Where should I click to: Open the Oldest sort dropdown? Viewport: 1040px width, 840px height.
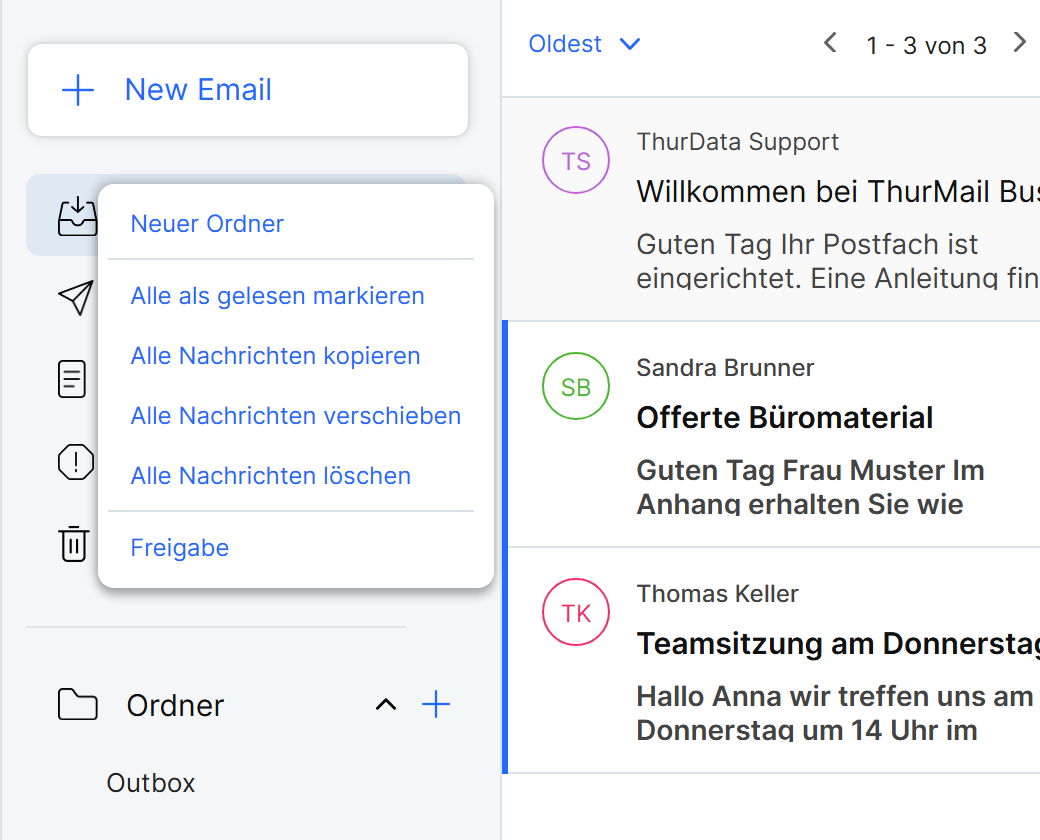(x=584, y=44)
